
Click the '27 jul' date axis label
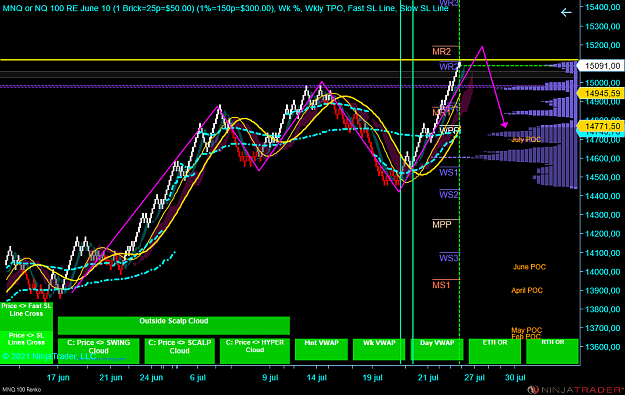pos(474,377)
